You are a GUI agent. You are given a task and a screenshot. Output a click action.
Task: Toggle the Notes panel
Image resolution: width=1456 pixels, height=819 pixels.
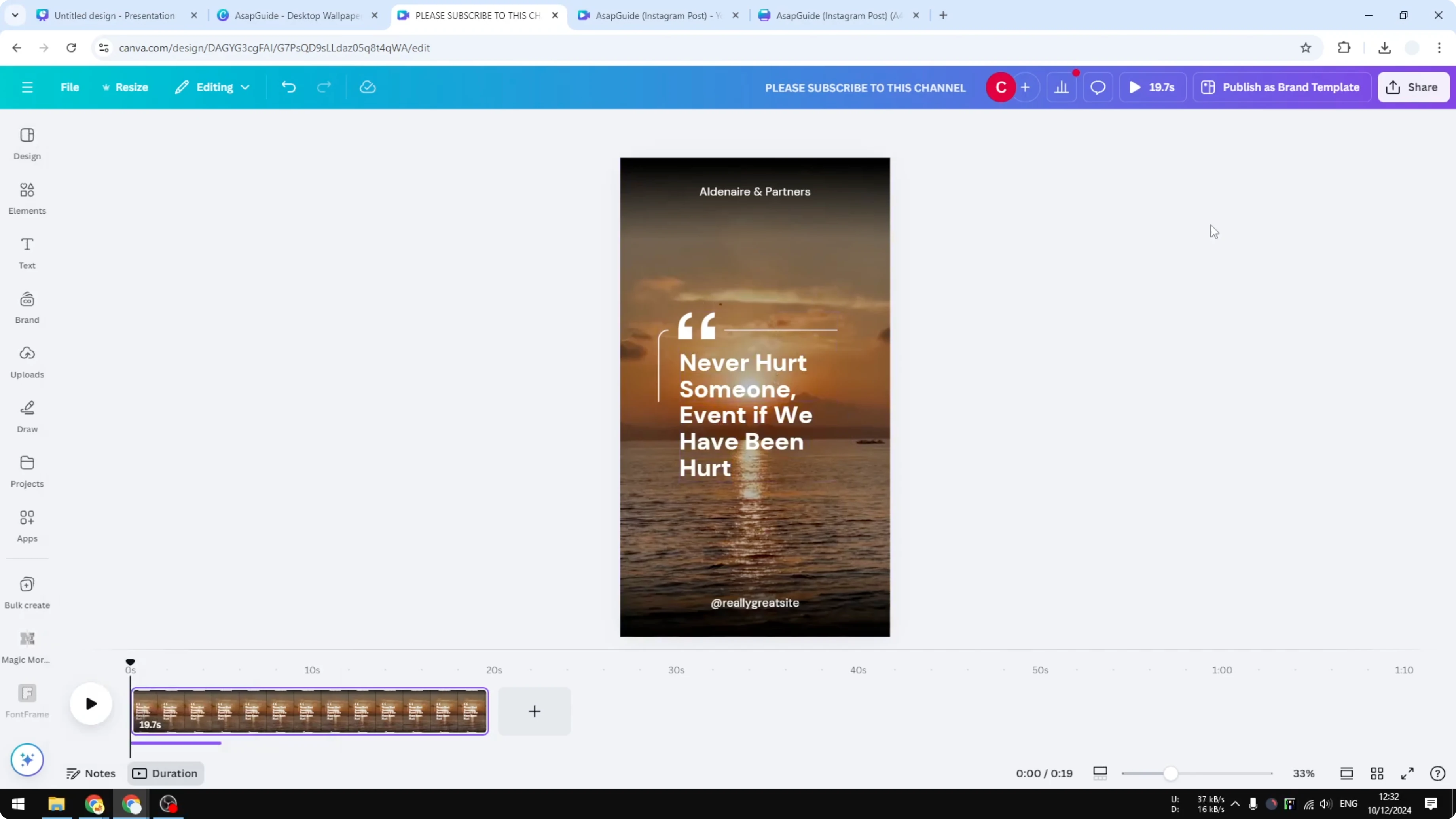point(91,773)
